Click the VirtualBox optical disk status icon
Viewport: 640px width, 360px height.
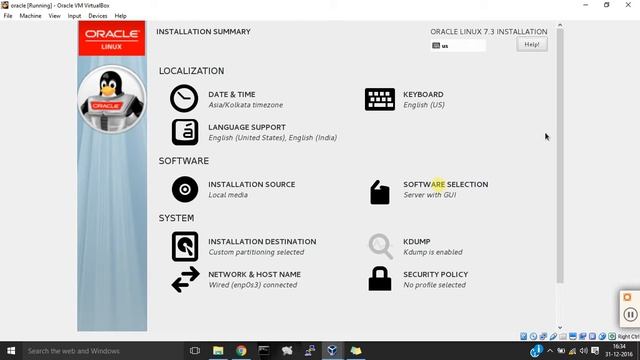pyautogui.click(x=533, y=336)
